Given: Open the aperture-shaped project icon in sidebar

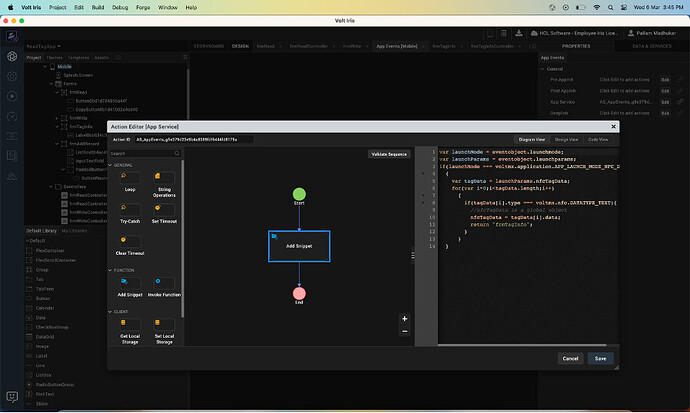Looking at the screenshot, I should (x=12, y=56).
